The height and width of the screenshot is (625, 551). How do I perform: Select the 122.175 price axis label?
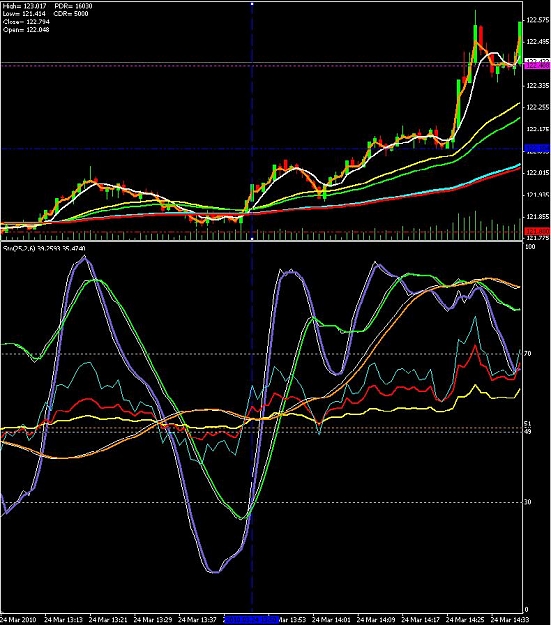click(537, 129)
